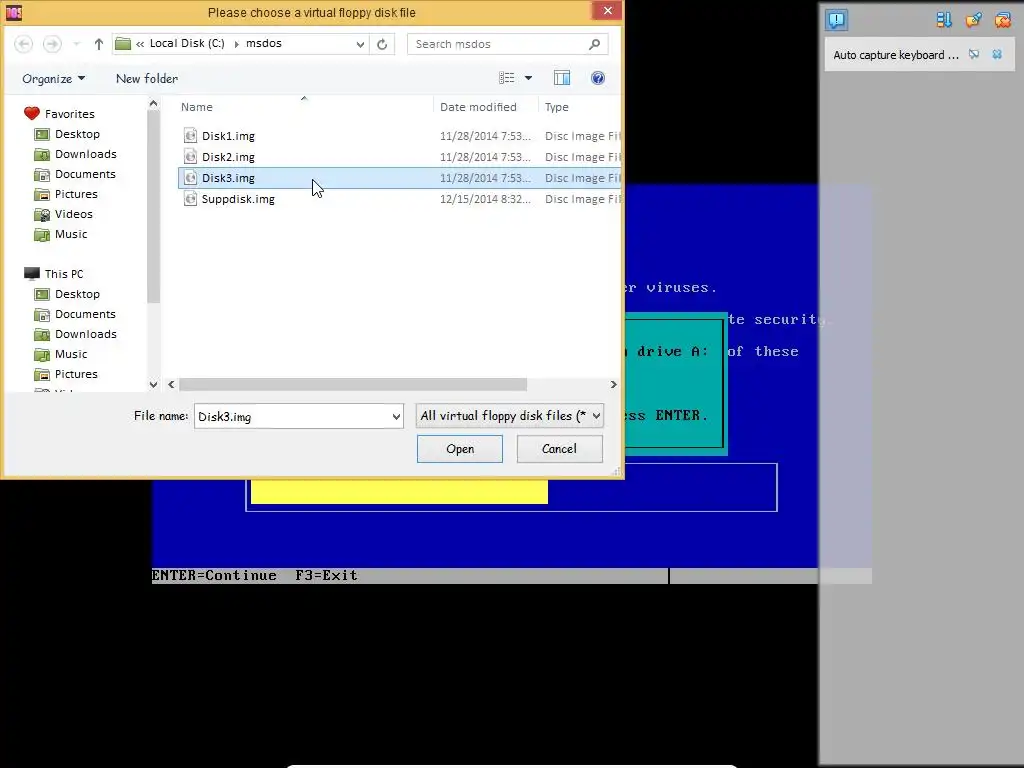The width and height of the screenshot is (1024, 768).
Task: Click the horizontal scrollbar in file list
Action: coord(353,385)
